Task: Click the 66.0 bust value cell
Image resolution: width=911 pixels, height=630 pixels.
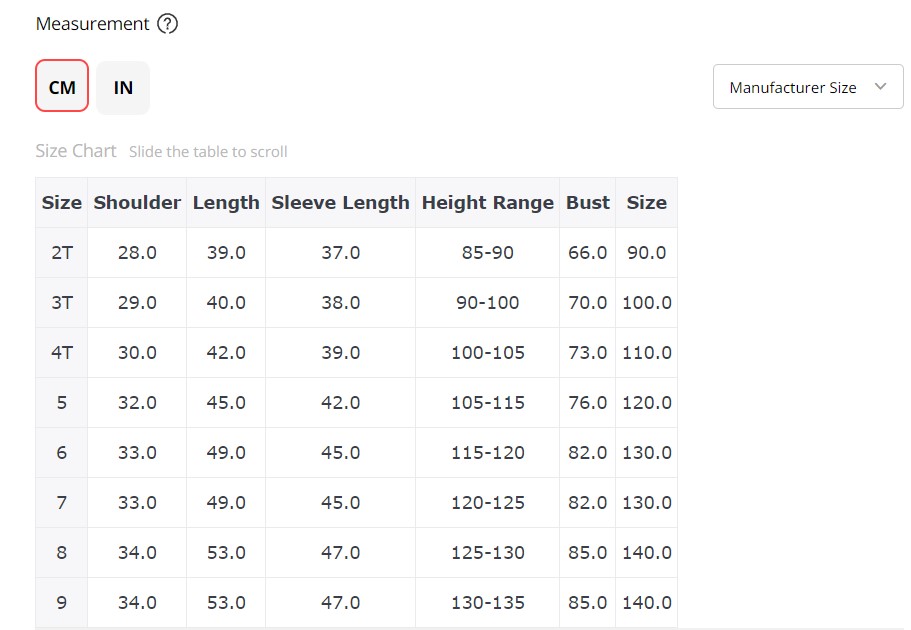Action: point(587,252)
